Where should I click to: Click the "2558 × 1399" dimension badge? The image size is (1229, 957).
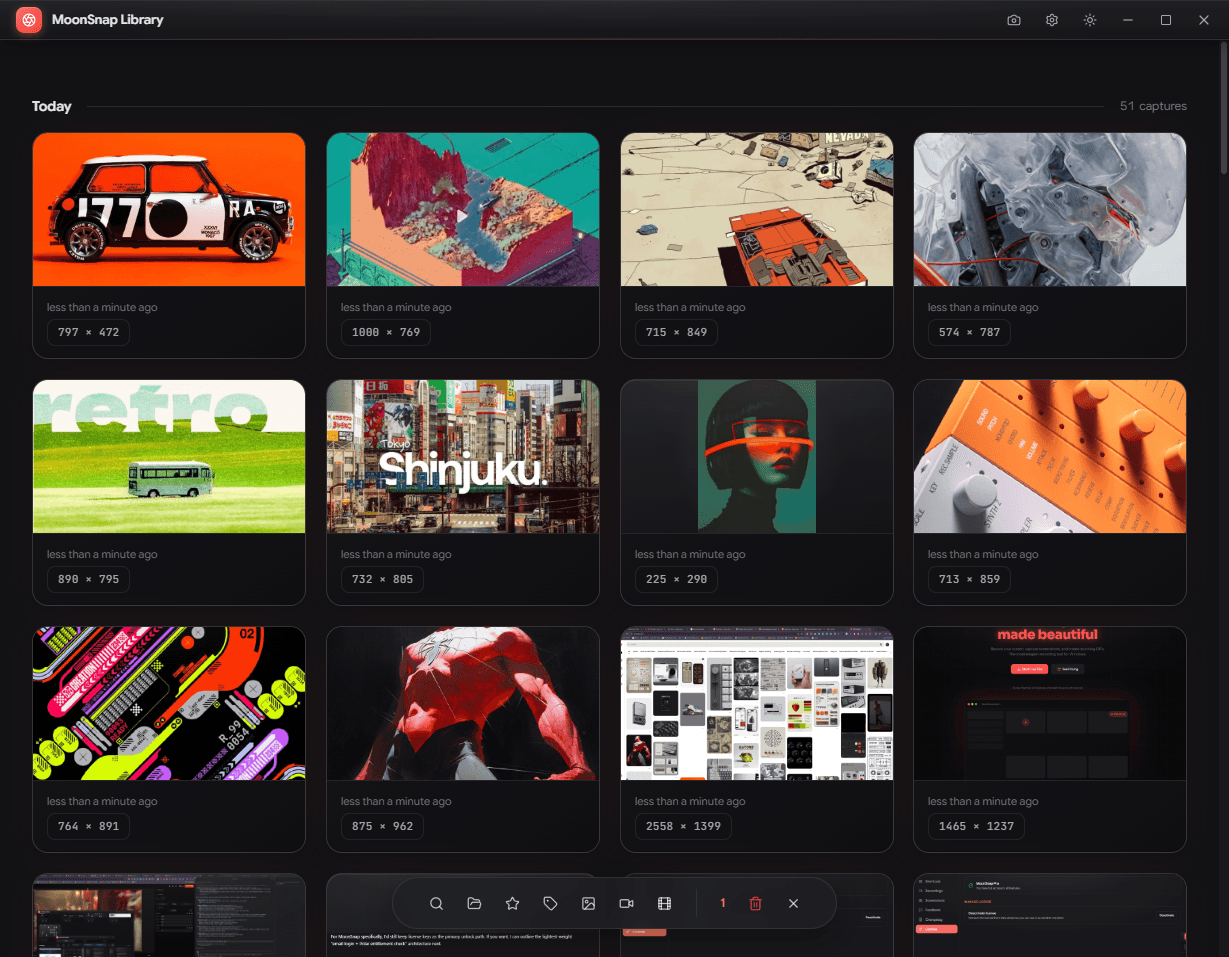point(683,826)
